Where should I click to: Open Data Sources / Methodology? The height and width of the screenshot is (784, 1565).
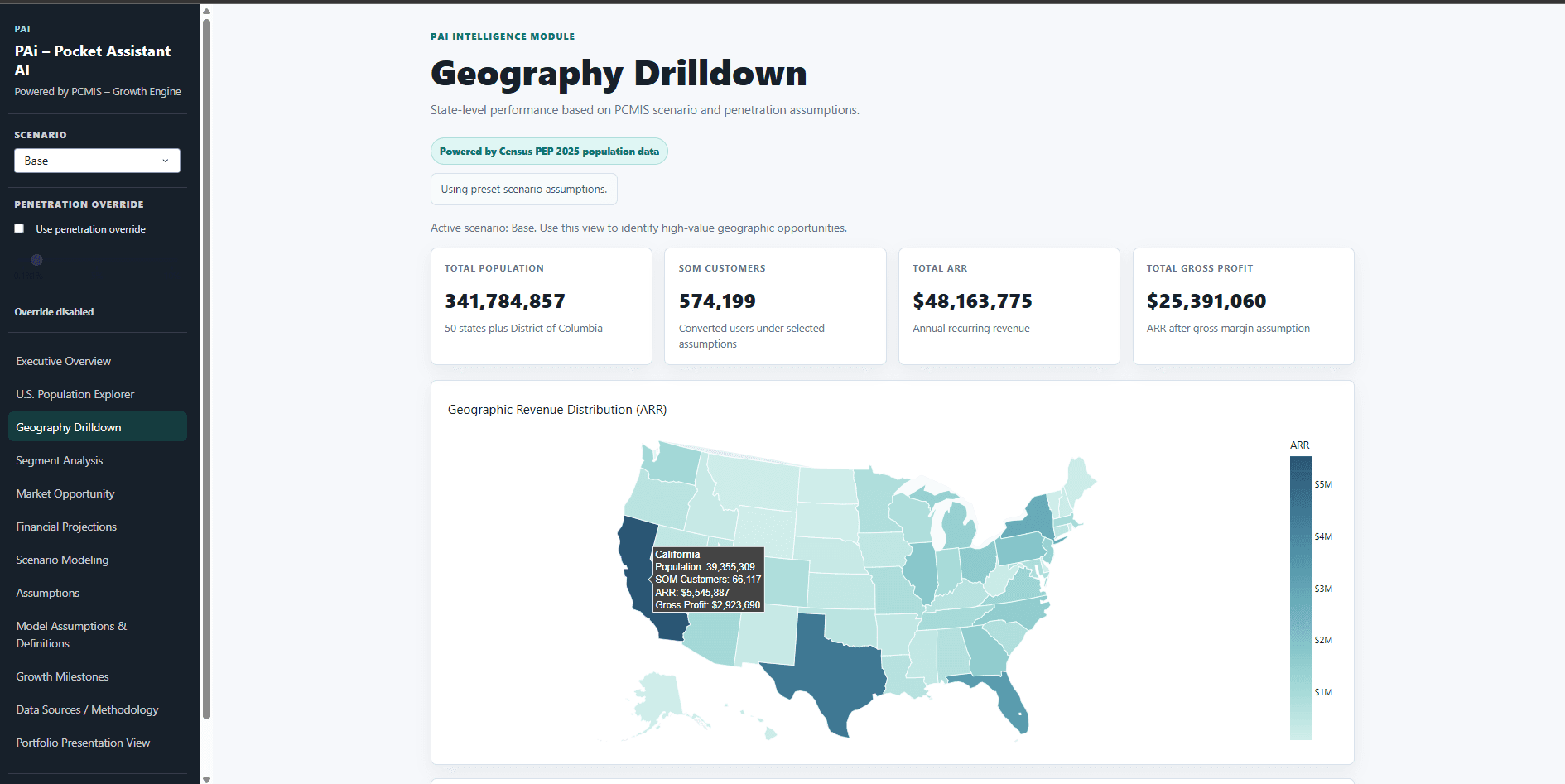point(98,709)
